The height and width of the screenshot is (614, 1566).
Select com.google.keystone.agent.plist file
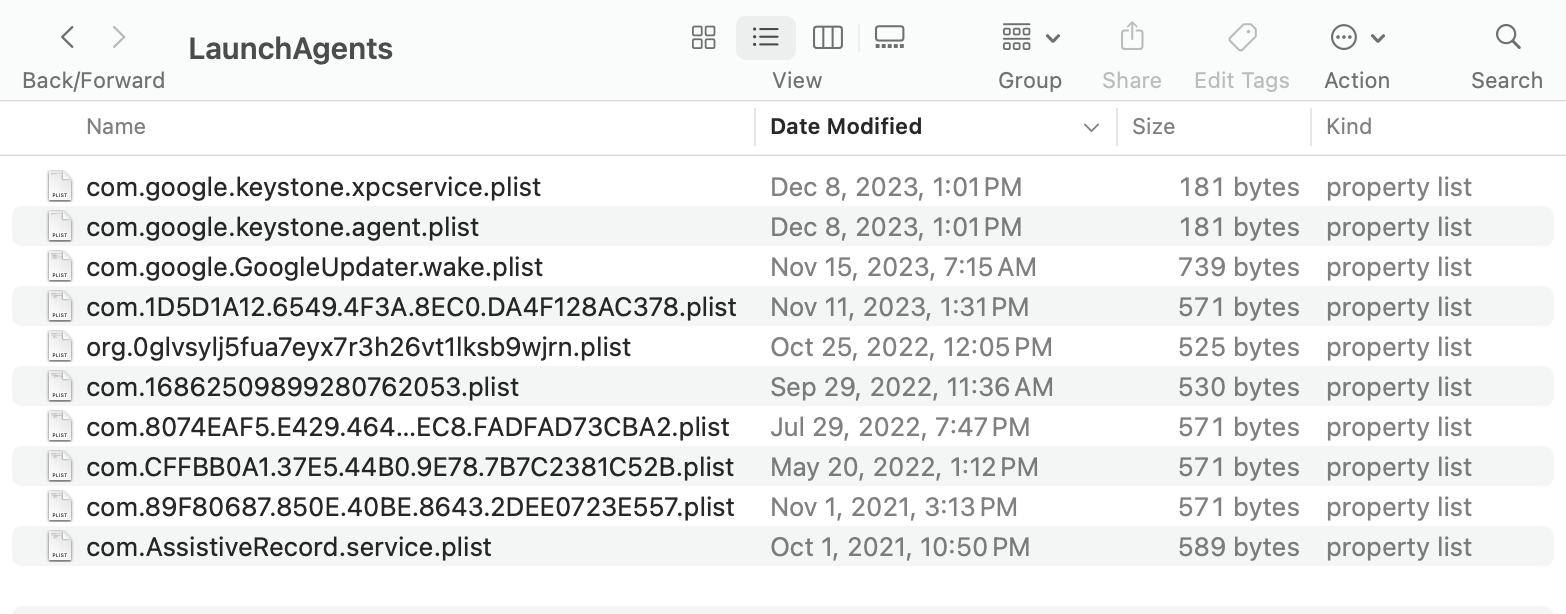click(283, 227)
